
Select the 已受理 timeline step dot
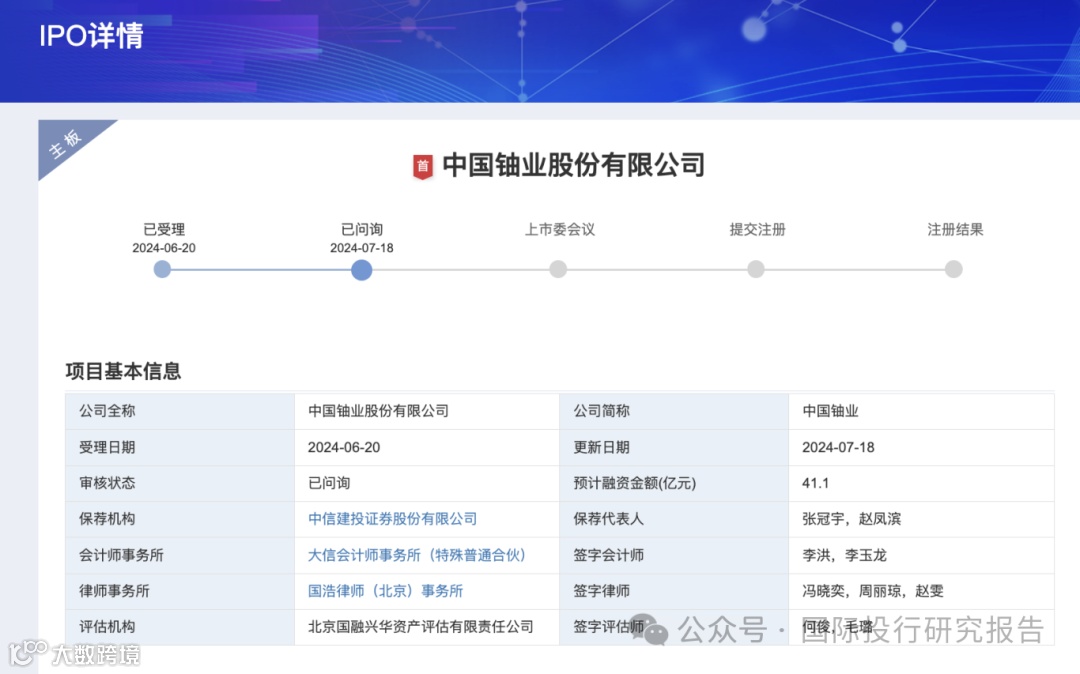[163, 269]
